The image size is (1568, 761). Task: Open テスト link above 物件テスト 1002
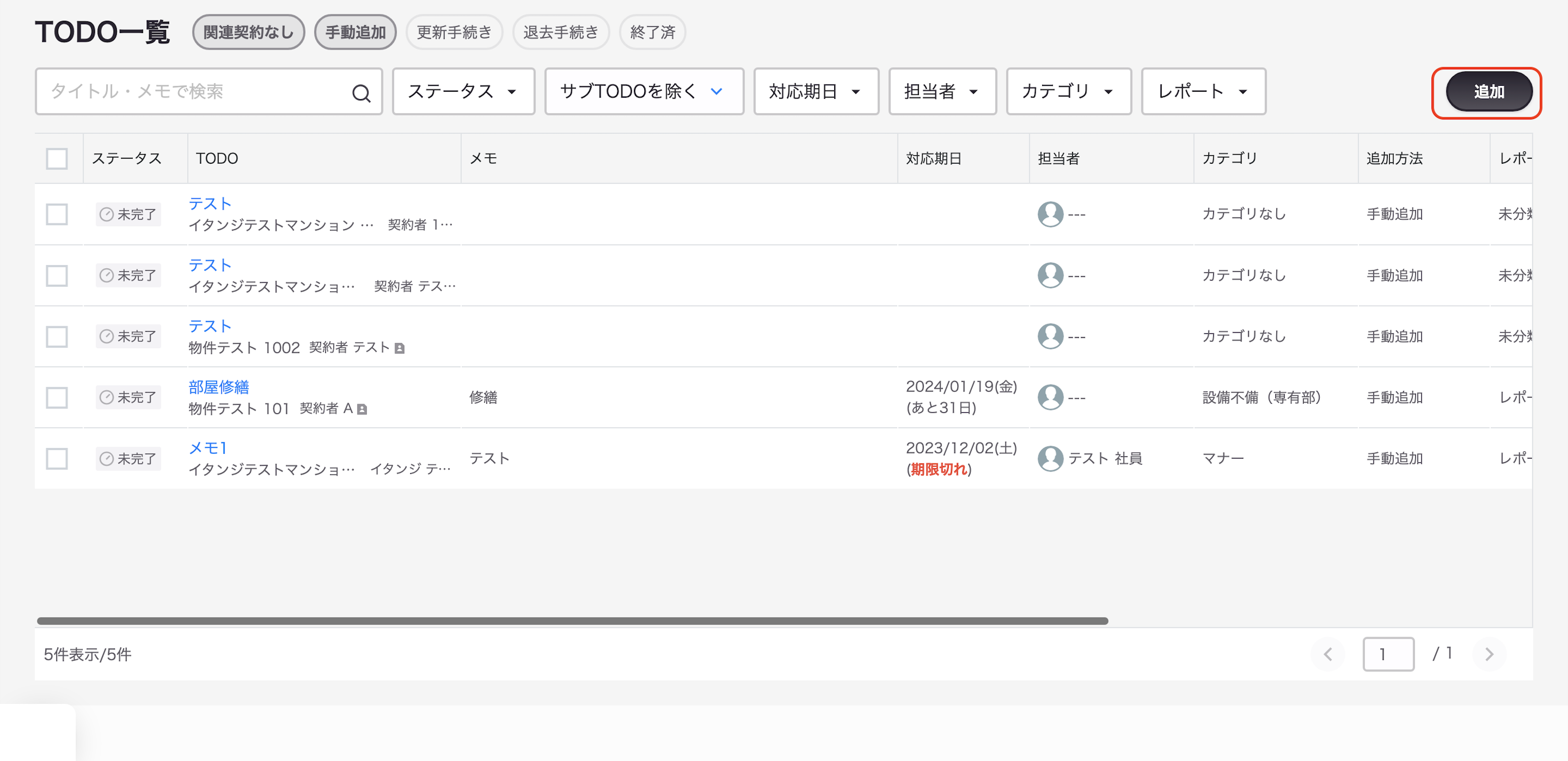(210, 326)
